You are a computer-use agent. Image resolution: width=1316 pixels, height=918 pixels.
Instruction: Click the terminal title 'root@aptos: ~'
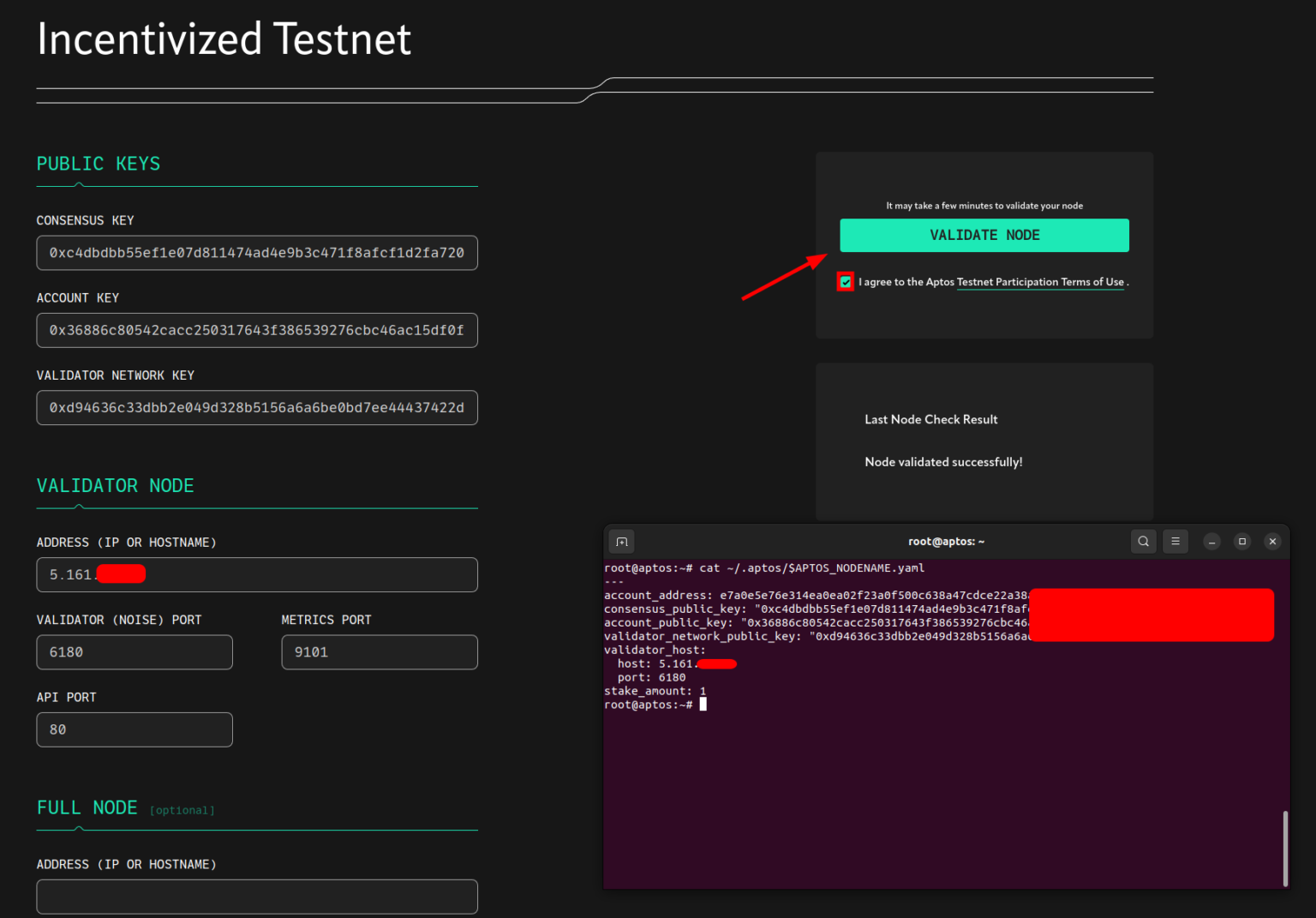pos(947,542)
